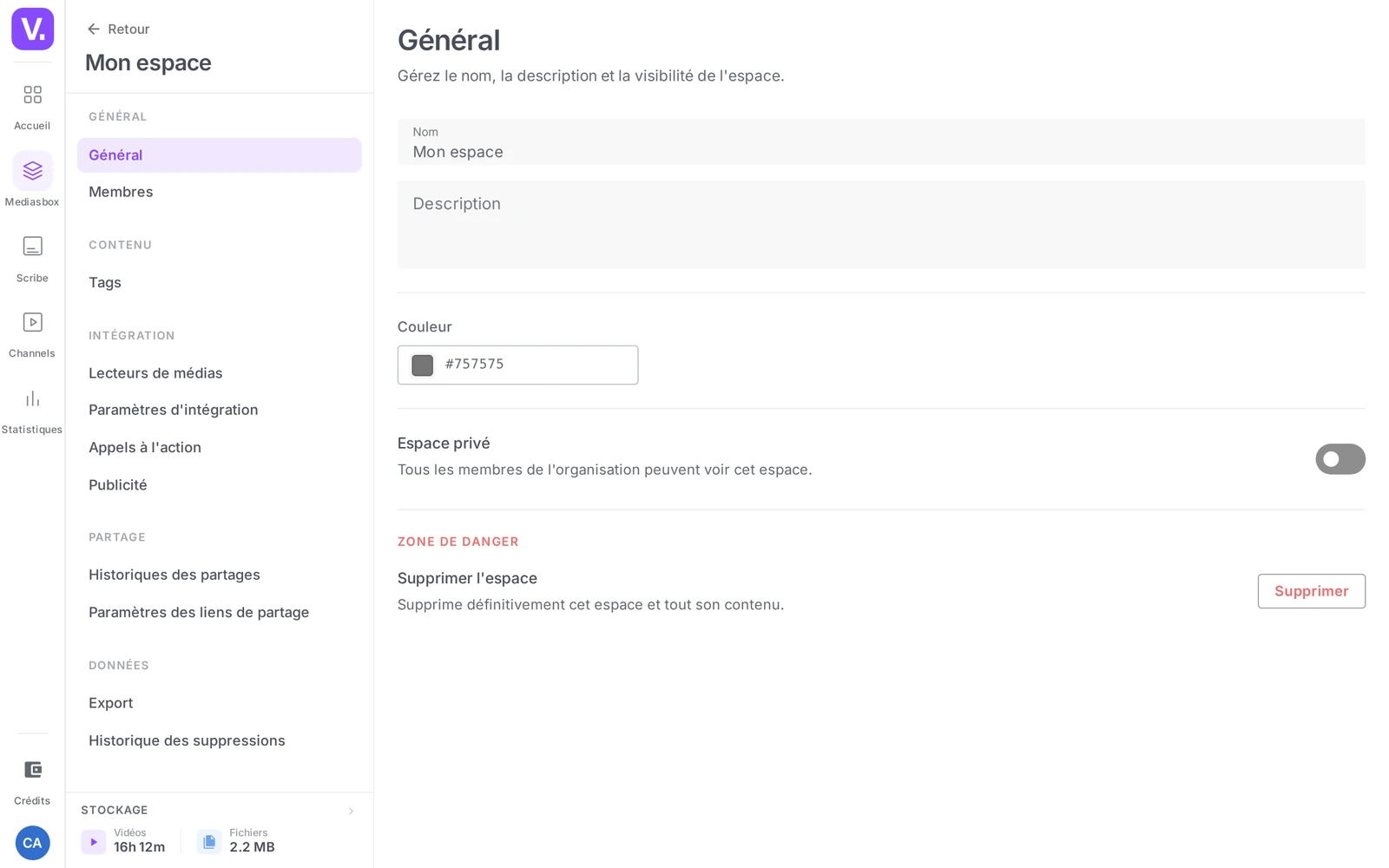Click the 16h 12m videos value
Screen dimensions: 1389x868
139,847
